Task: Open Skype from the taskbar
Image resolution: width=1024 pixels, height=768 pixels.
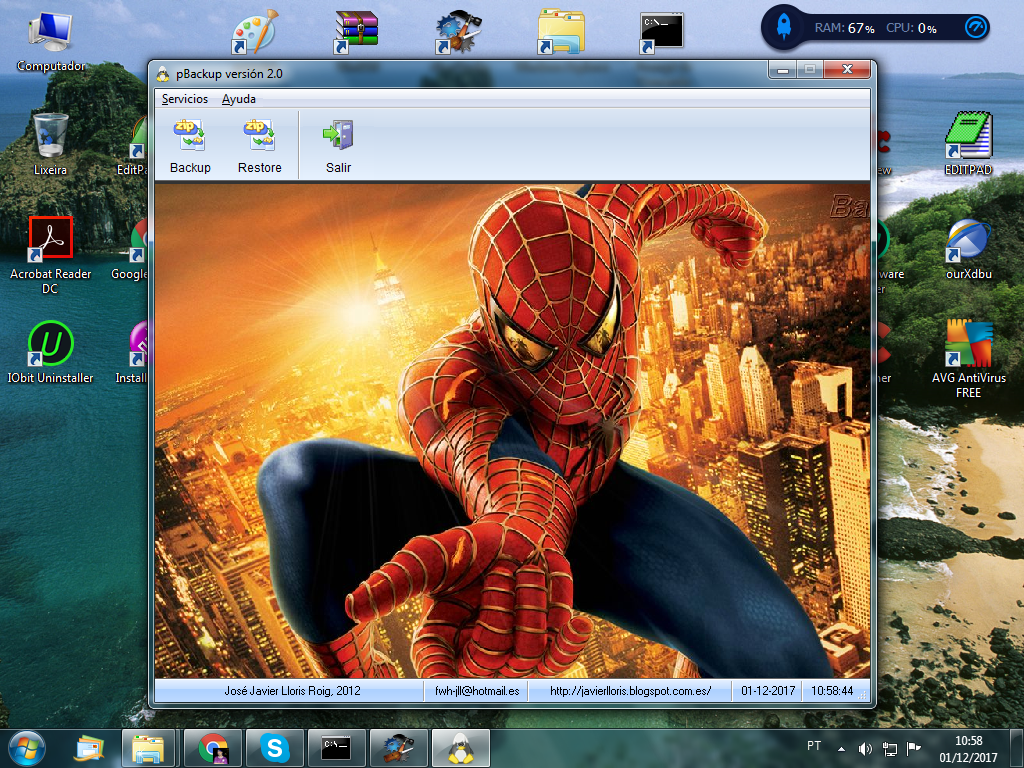Action: pyautogui.click(x=273, y=747)
